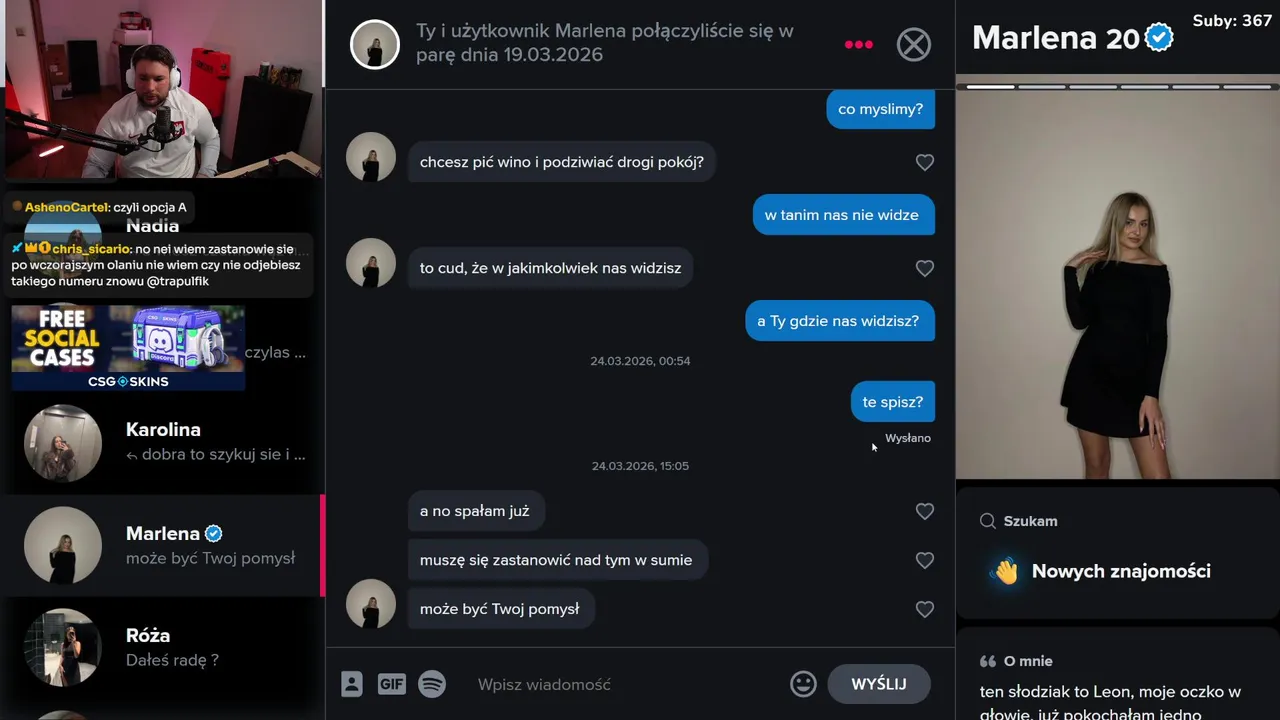
Task: Click Marlena's profile photo on the right
Action: pyautogui.click(x=1118, y=285)
